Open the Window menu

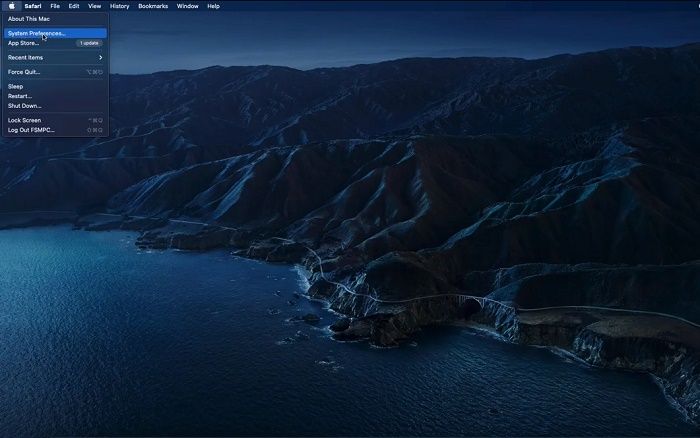(188, 6)
